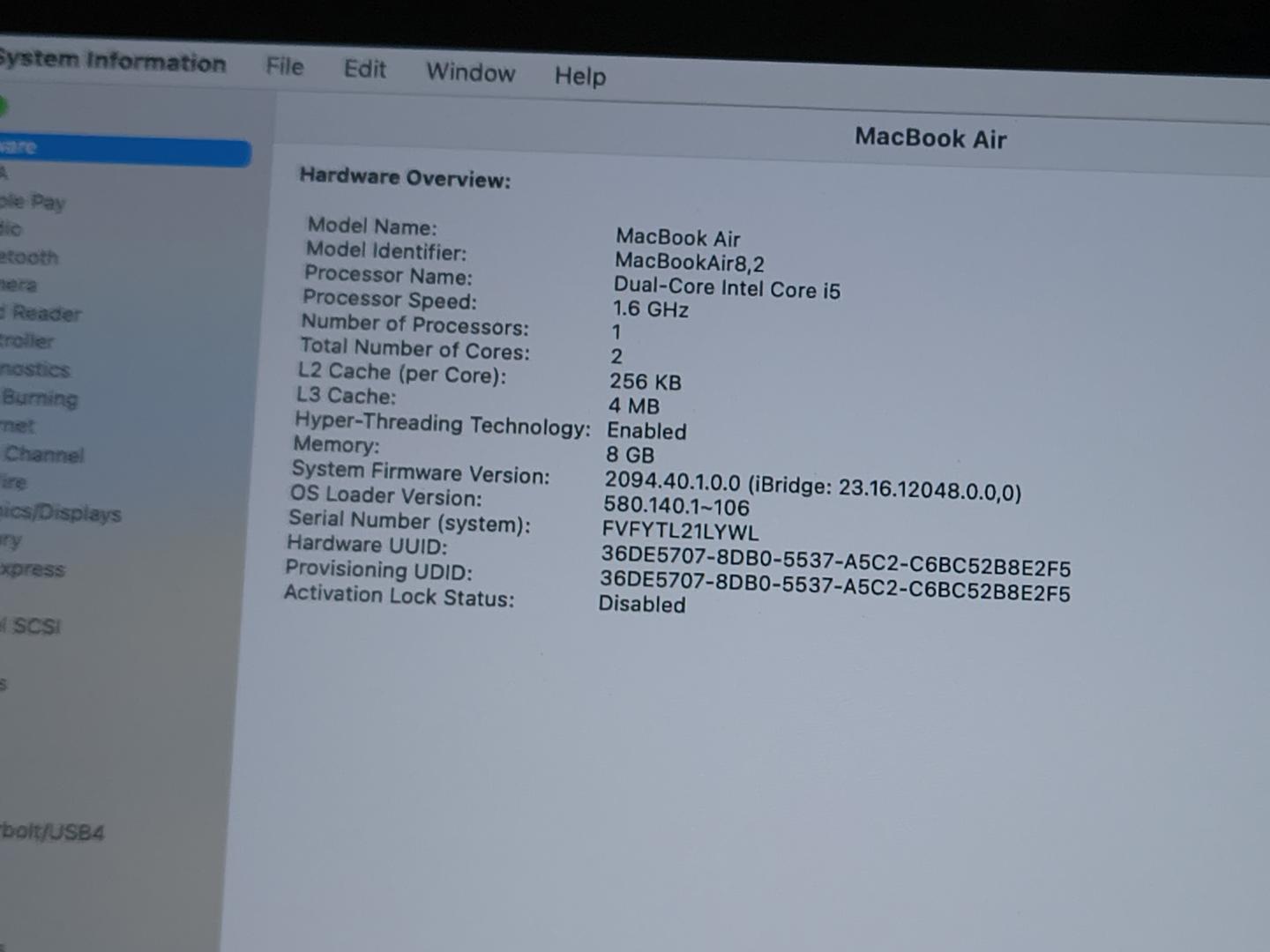Screen dimensions: 1270x952
Task: Click the 4 MB cache value
Action: (x=634, y=405)
